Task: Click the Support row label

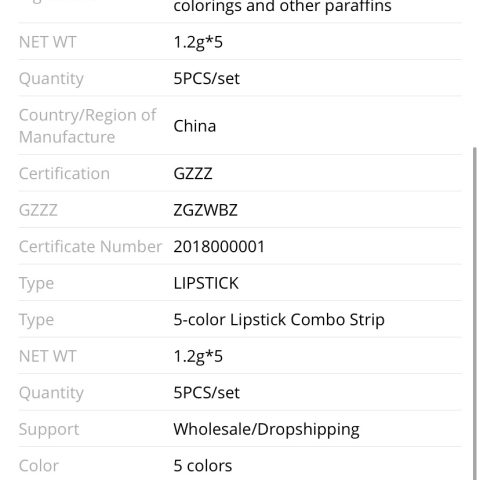Action: pyautogui.click(x=49, y=429)
